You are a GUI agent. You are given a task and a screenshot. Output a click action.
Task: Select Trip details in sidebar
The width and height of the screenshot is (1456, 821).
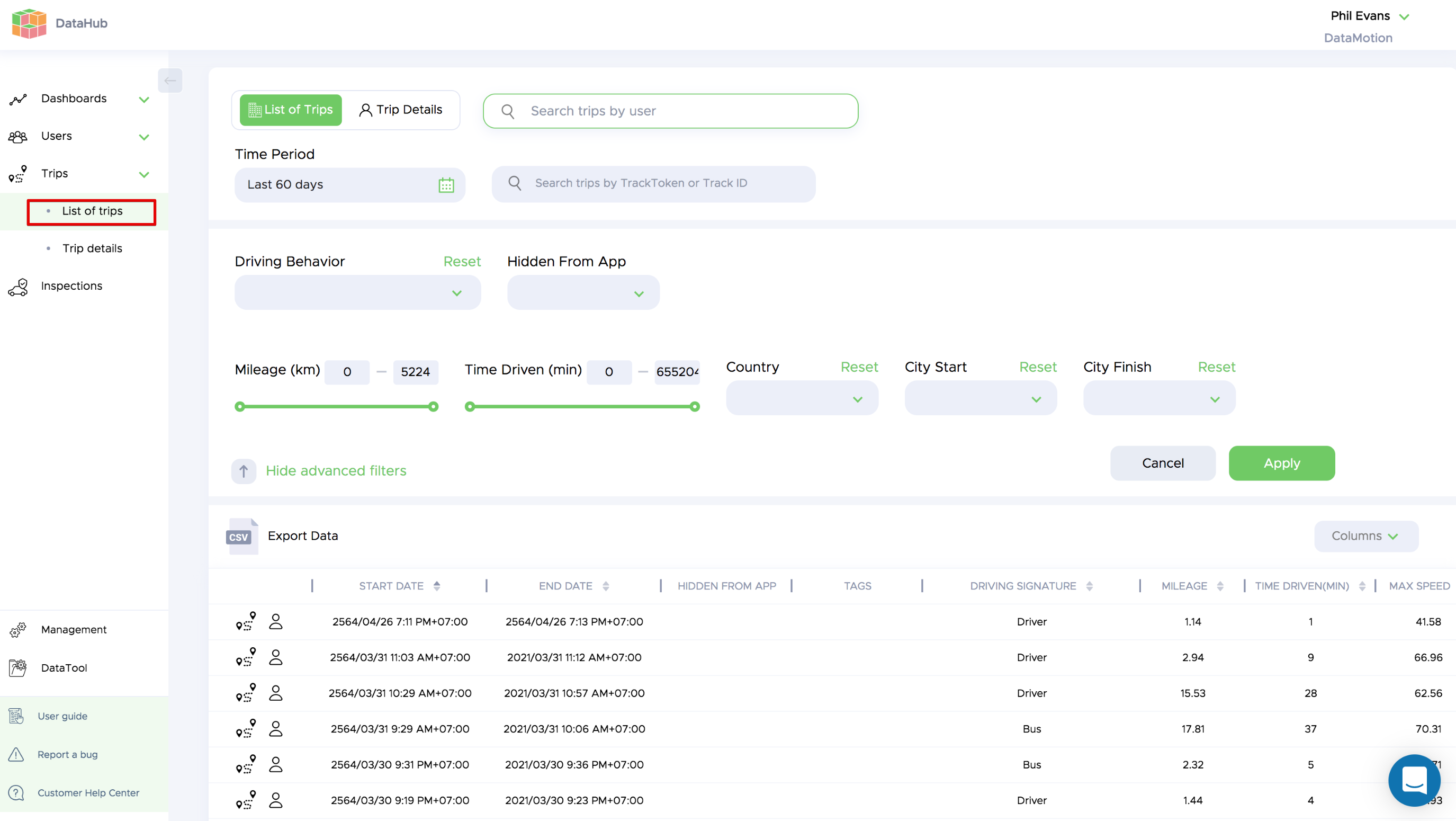pos(92,248)
